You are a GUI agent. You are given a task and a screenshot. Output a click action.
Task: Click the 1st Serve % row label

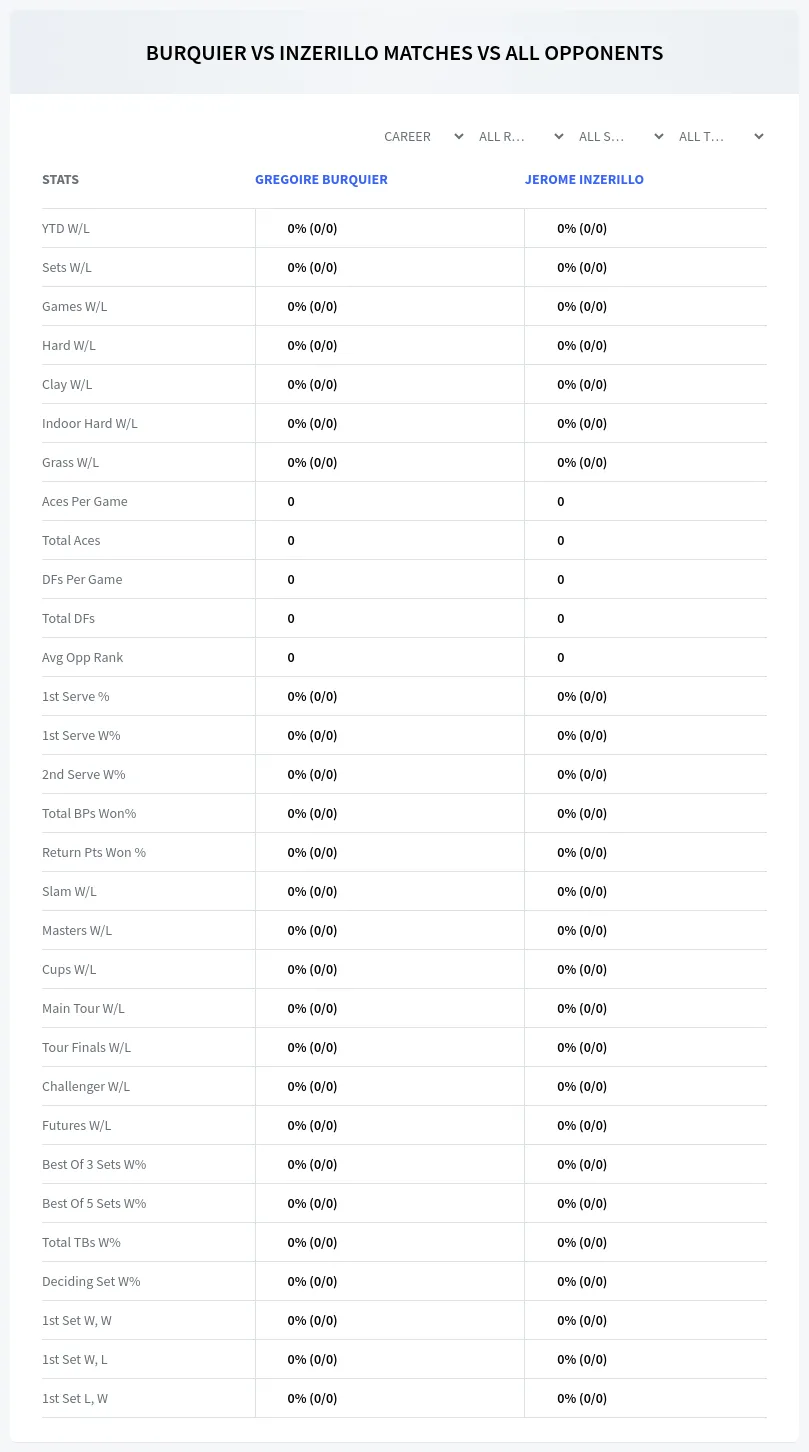pos(76,696)
